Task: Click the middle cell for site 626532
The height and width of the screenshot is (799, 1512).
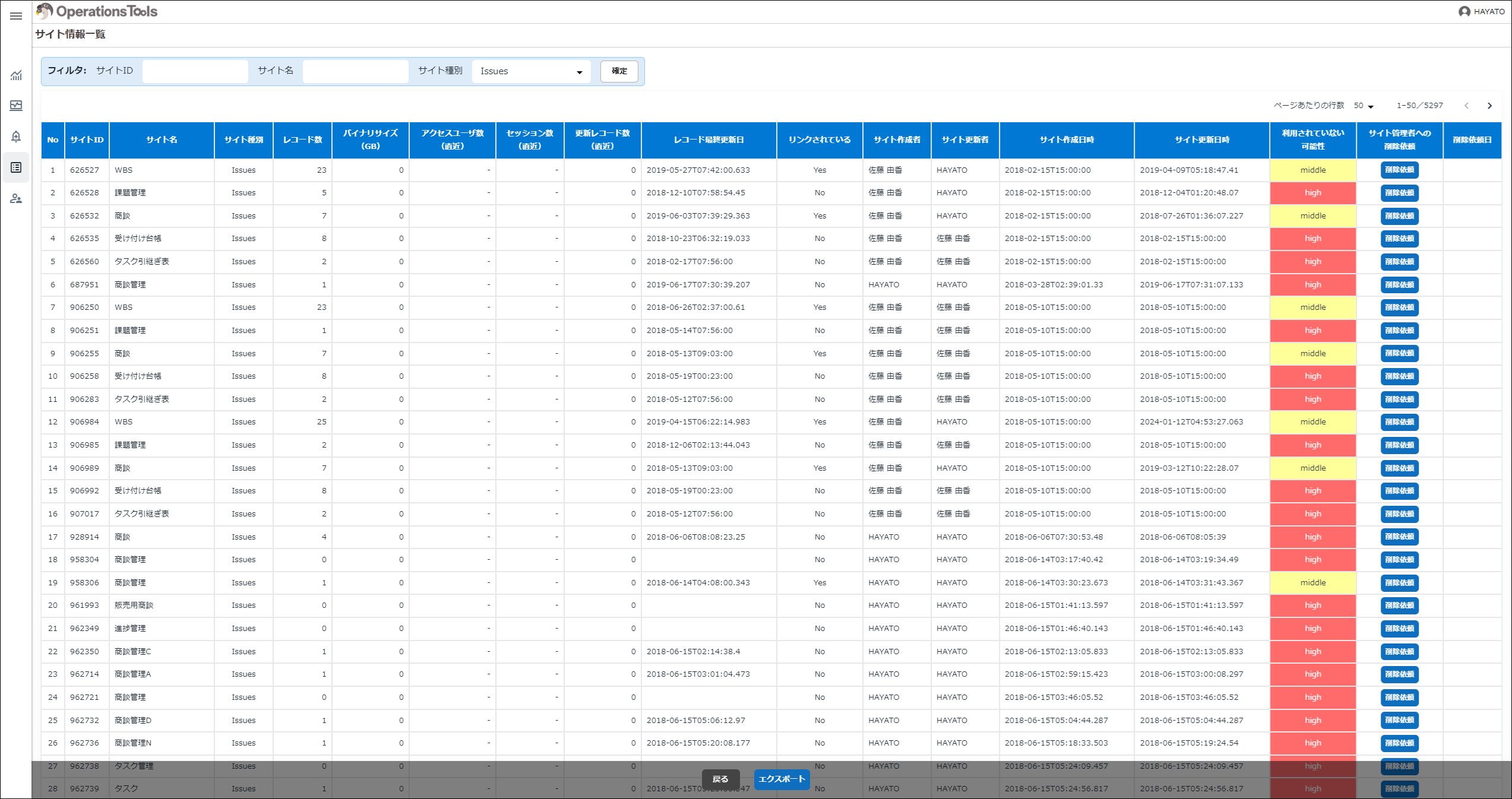Action: (x=1313, y=216)
